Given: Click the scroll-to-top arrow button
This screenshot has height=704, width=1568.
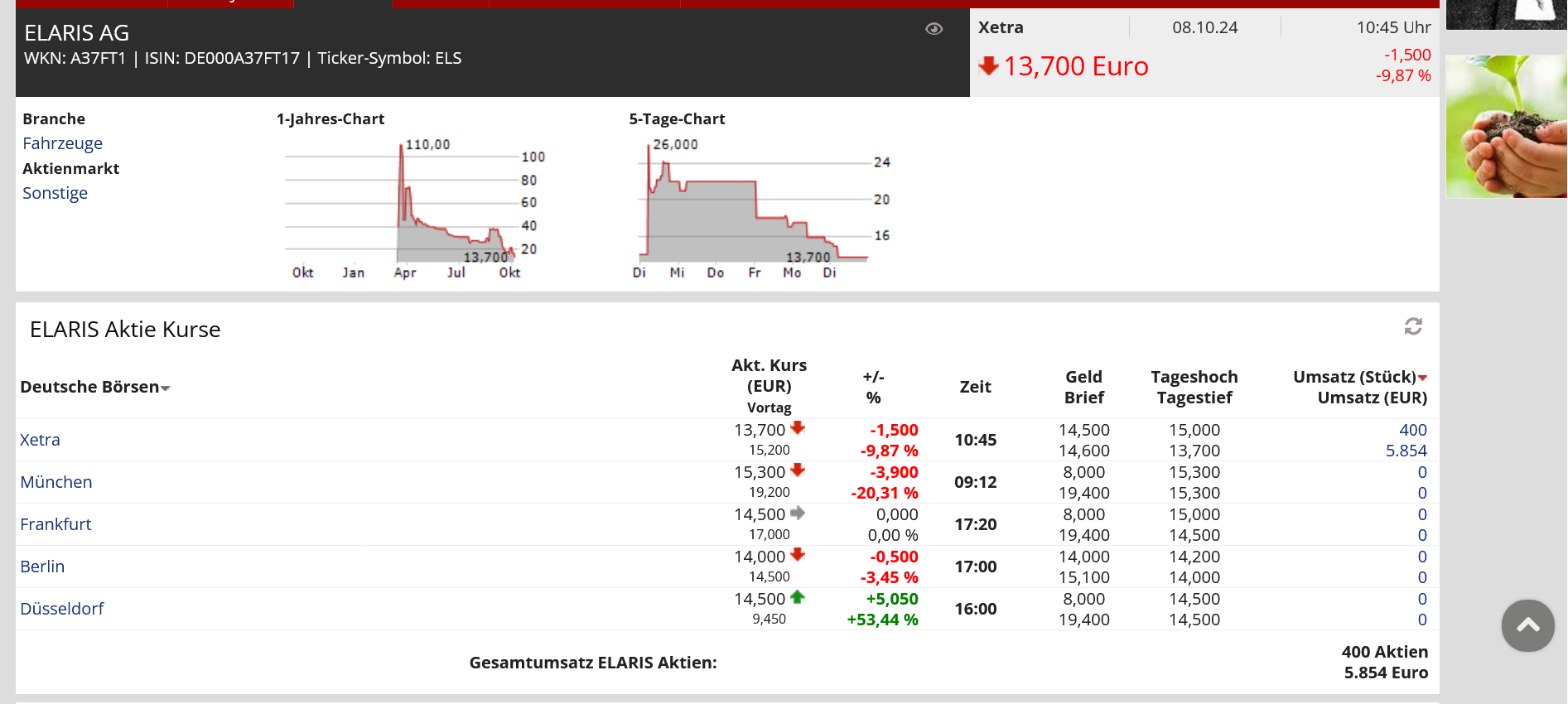Looking at the screenshot, I should [x=1527, y=625].
